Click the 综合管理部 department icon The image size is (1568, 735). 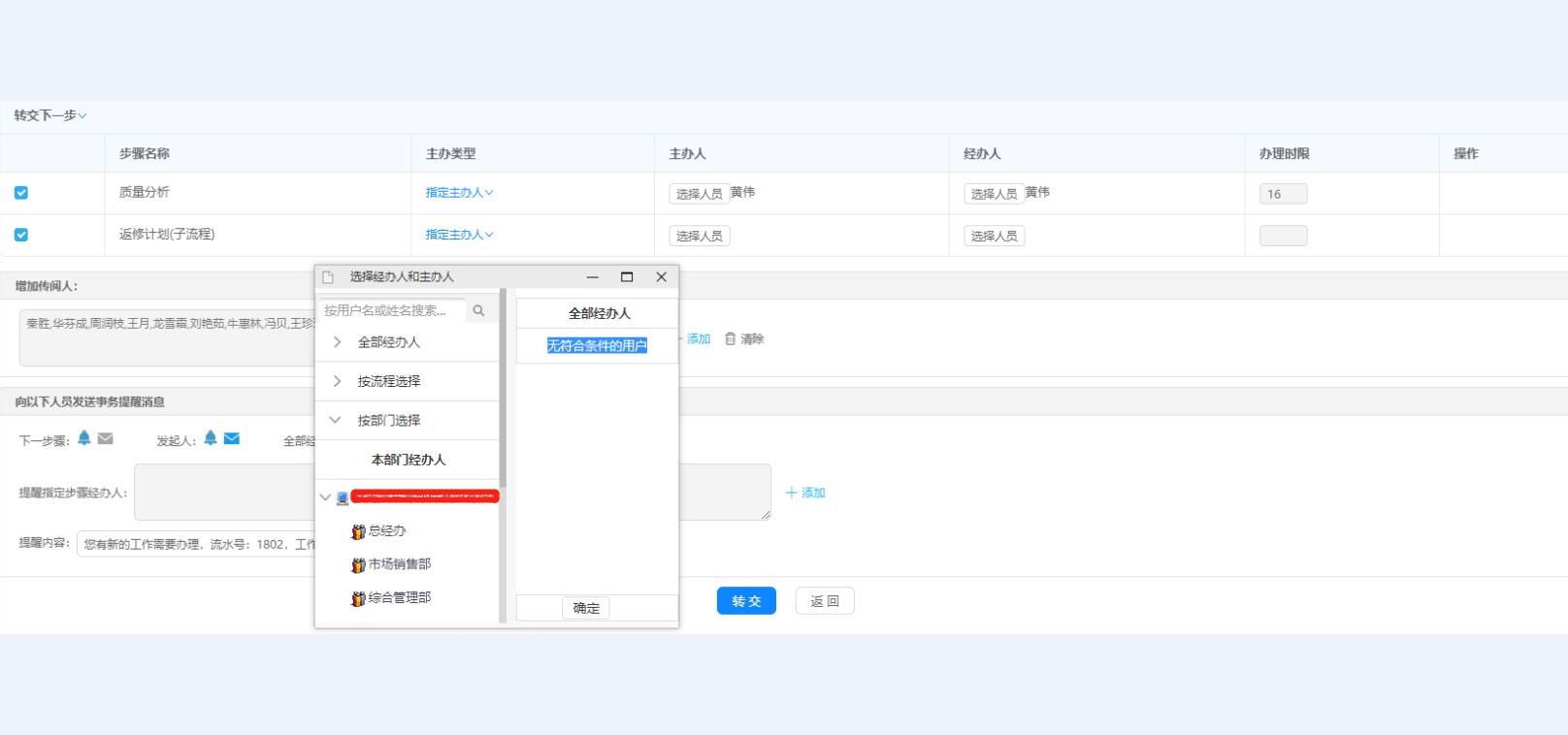[x=358, y=598]
